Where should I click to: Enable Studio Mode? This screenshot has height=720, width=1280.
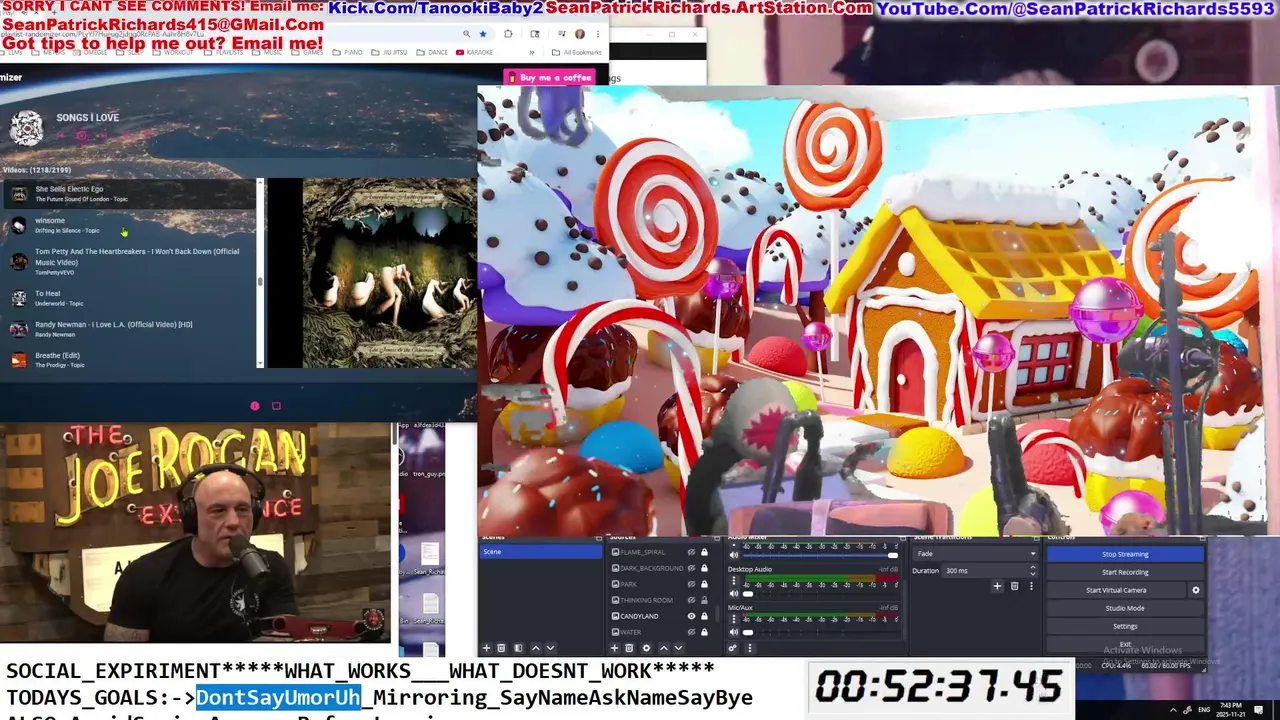tap(1125, 608)
